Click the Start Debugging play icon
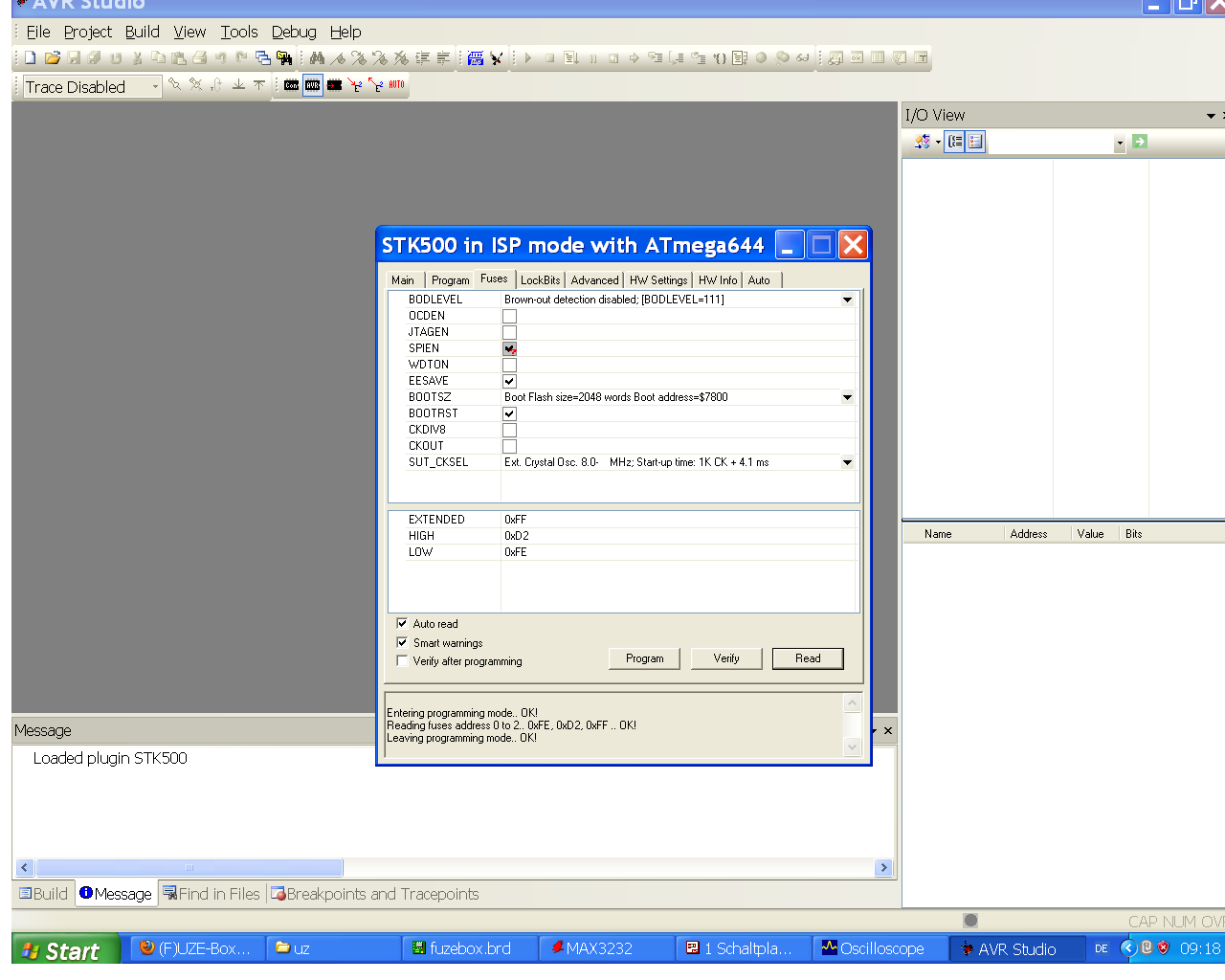This screenshot has height=980, width=1225. tap(528, 57)
